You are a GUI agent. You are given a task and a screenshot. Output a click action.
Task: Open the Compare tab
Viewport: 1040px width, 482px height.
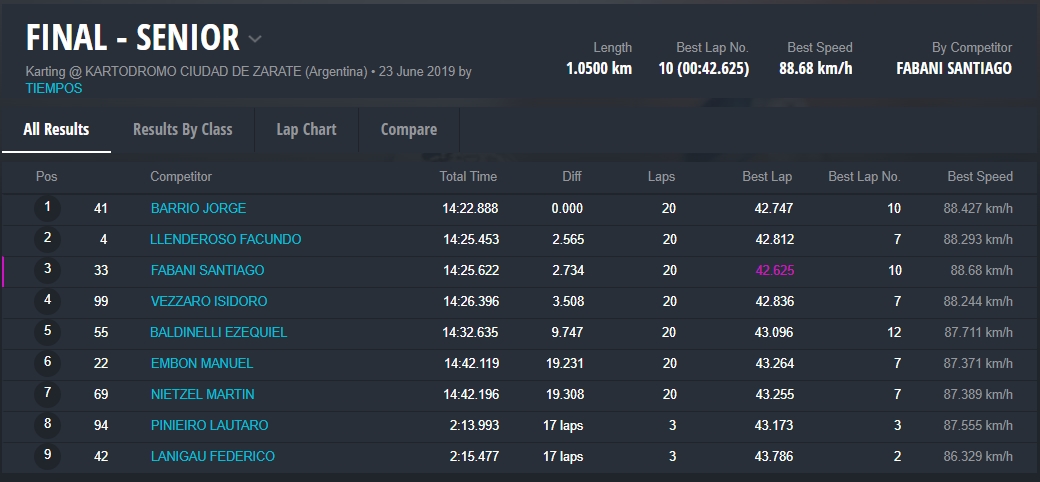[408, 129]
